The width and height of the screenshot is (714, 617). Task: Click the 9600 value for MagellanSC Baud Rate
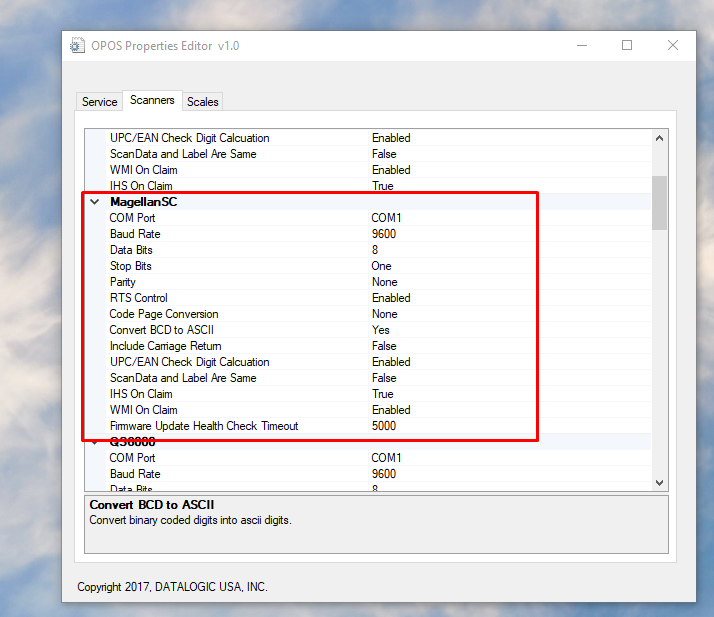coord(384,234)
